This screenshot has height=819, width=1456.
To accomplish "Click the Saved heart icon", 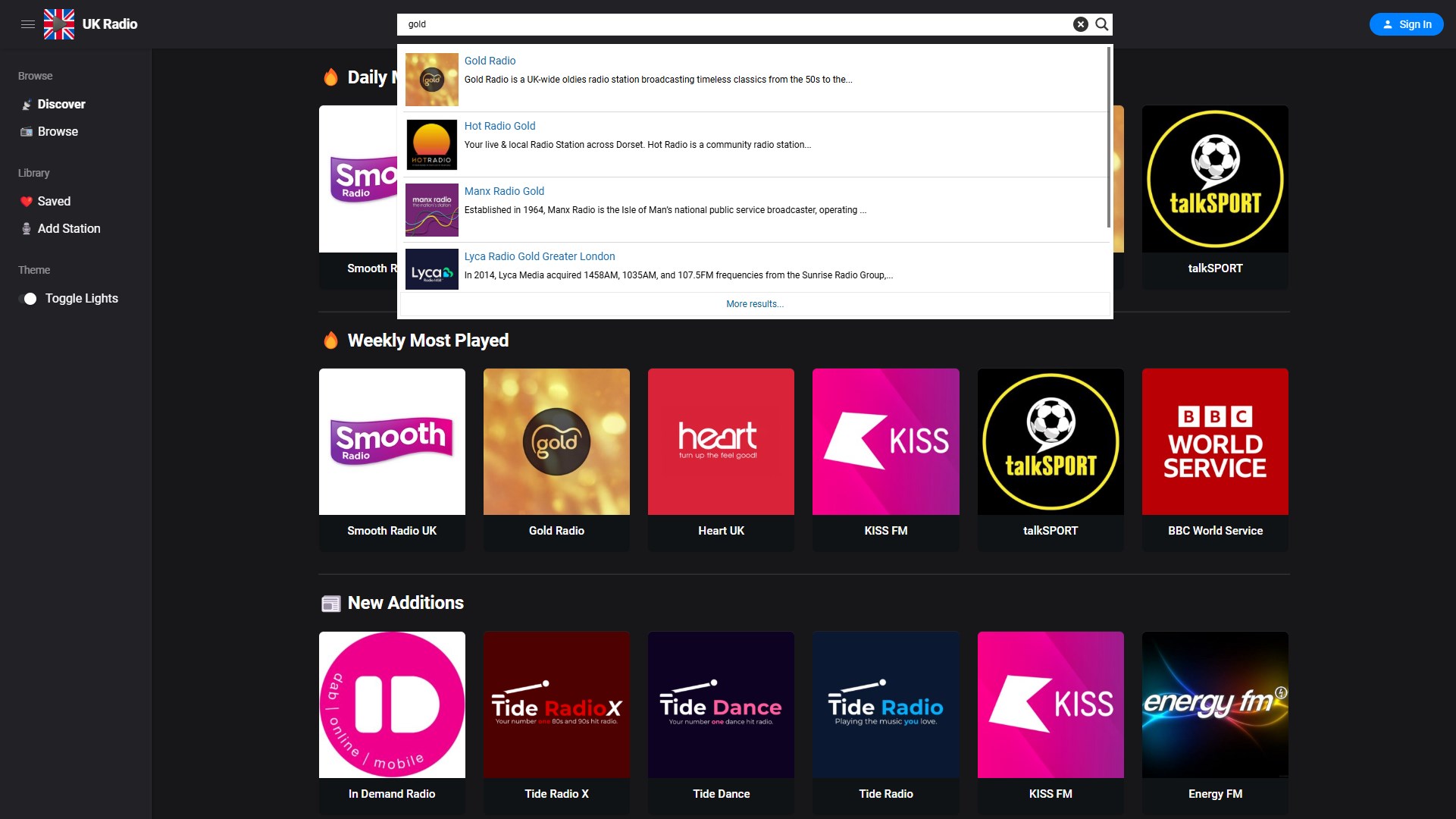I will (x=27, y=202).
